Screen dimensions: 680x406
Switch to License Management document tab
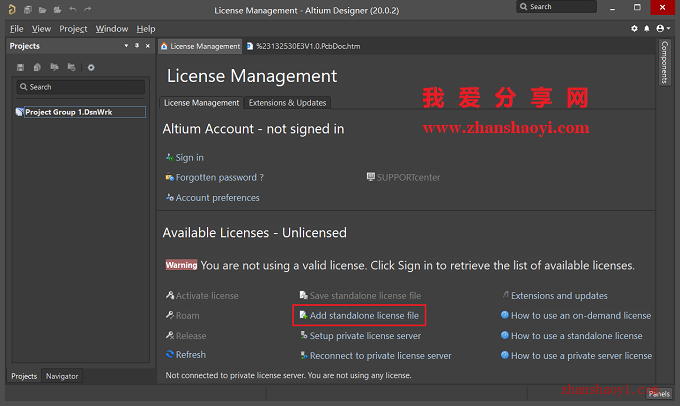pyautogui.click(x=200, y=46)
